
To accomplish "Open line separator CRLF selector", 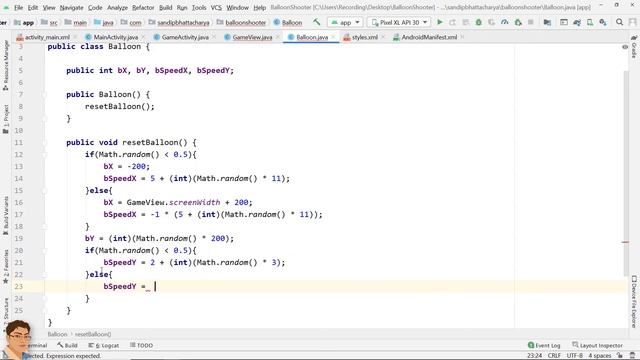I will click(x=554, y=356).
